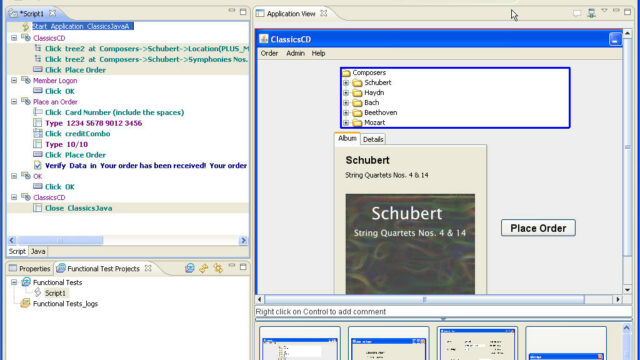640x360 pixels.
Task: Select Start Application ClassicsJavaA script line
Action: (x=82, y=26)
